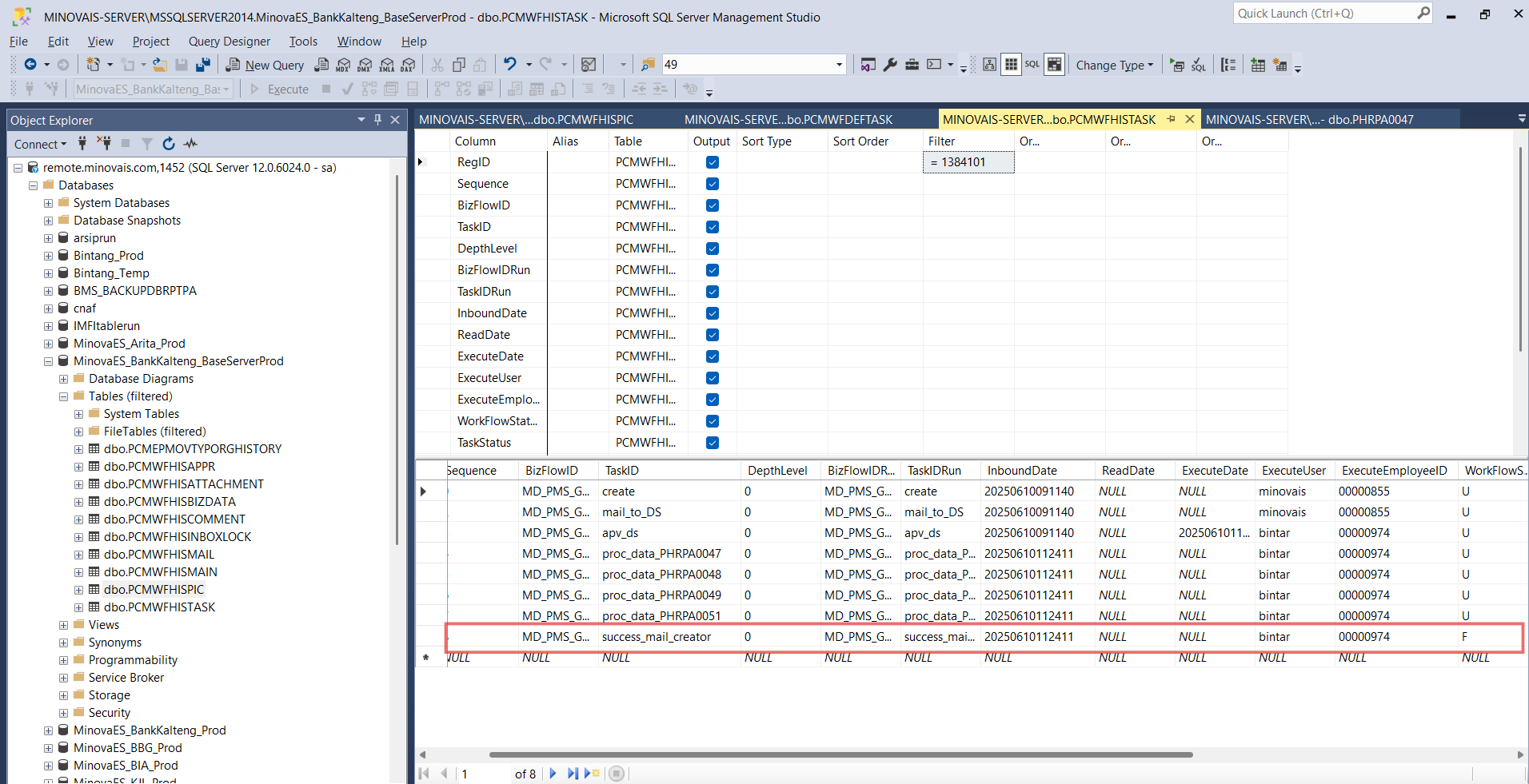This screenshot has height=784, width=1529.
Task: Click the Add New Derived Table icon
Action: point(1279,65)
